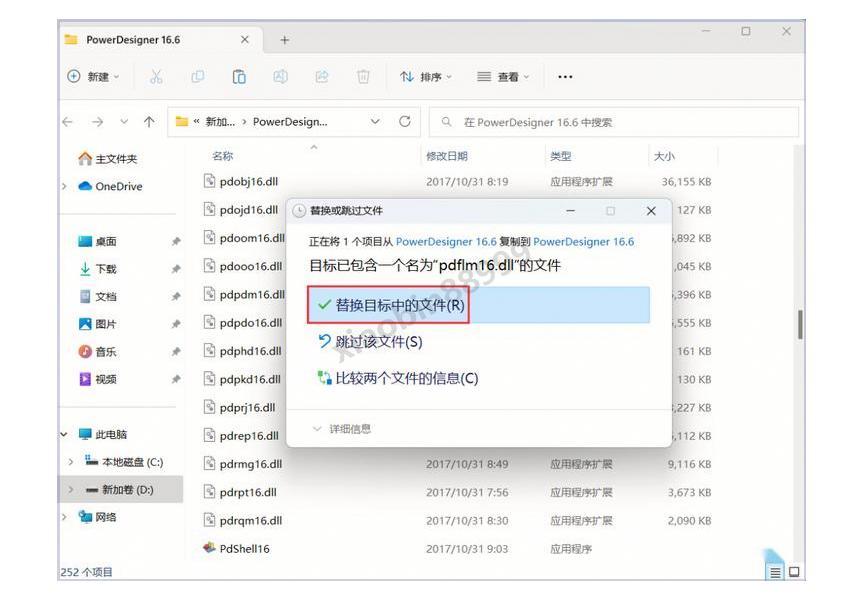This screenshot has height=601, width=864.
Task: Click the 修改日期 column header
Action: [x=447, y=156]
